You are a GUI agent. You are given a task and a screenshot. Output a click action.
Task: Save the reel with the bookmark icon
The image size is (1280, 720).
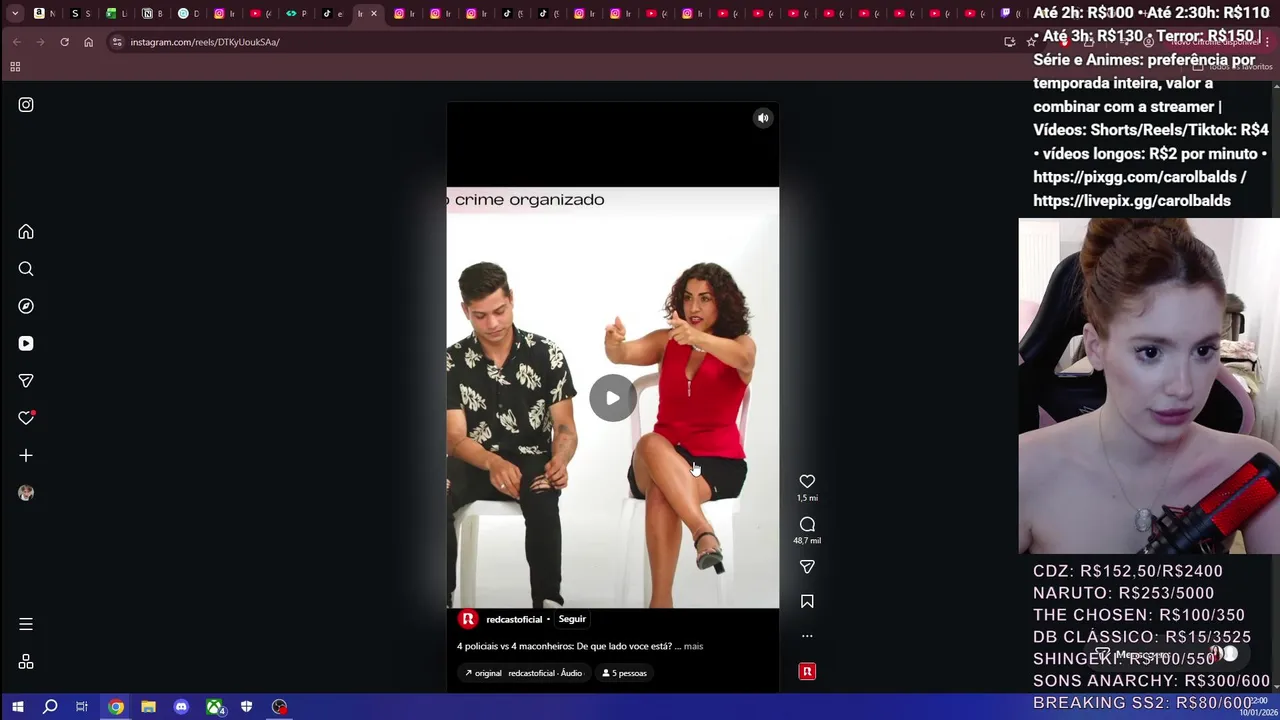point(807,601)
